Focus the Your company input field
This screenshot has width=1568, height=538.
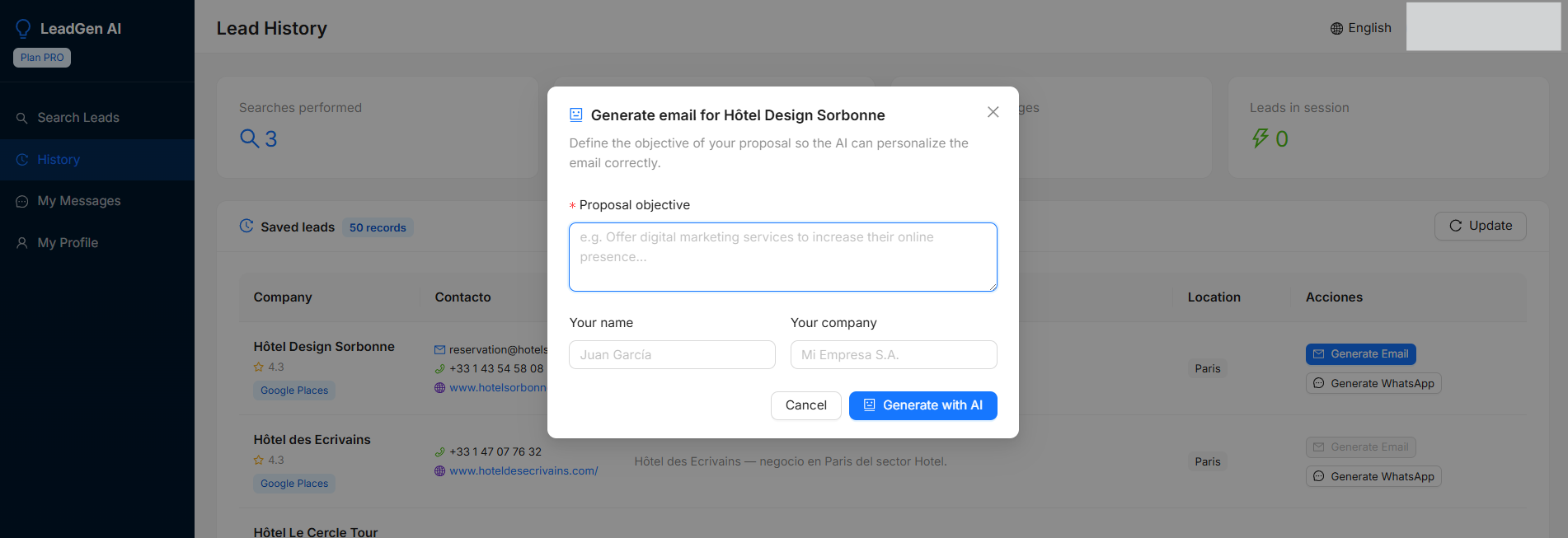click(894, 355)
